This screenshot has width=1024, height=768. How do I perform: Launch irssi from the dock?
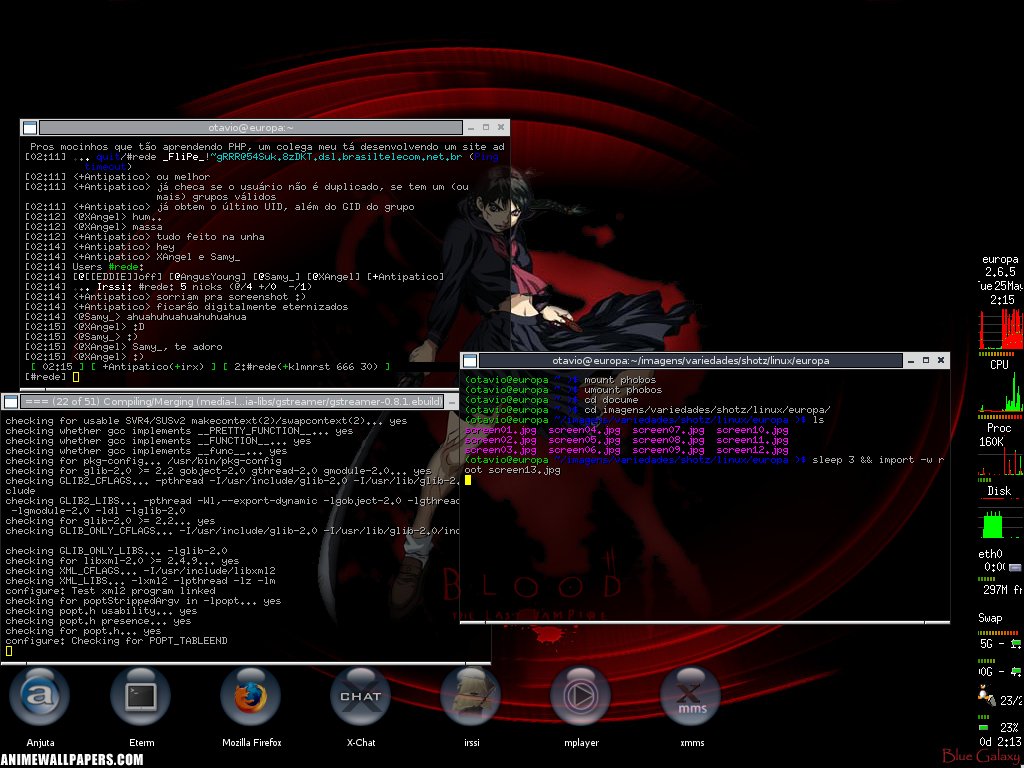pyautogui.click(x=470, y=696)
